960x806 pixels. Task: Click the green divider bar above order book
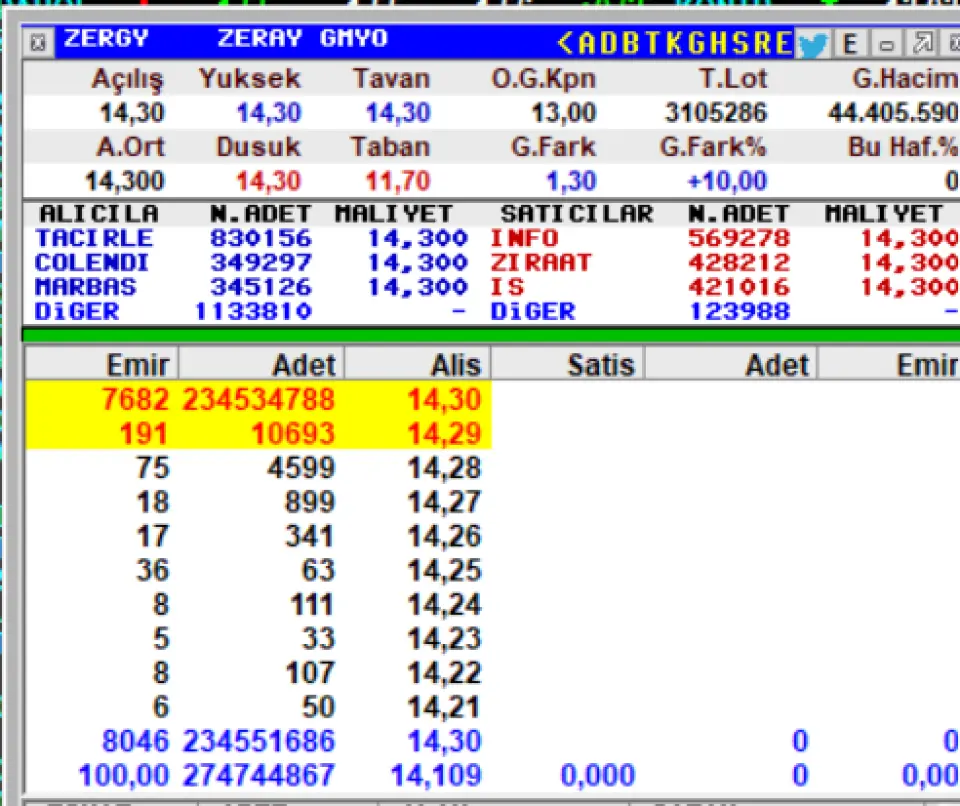tap(490, 334)
